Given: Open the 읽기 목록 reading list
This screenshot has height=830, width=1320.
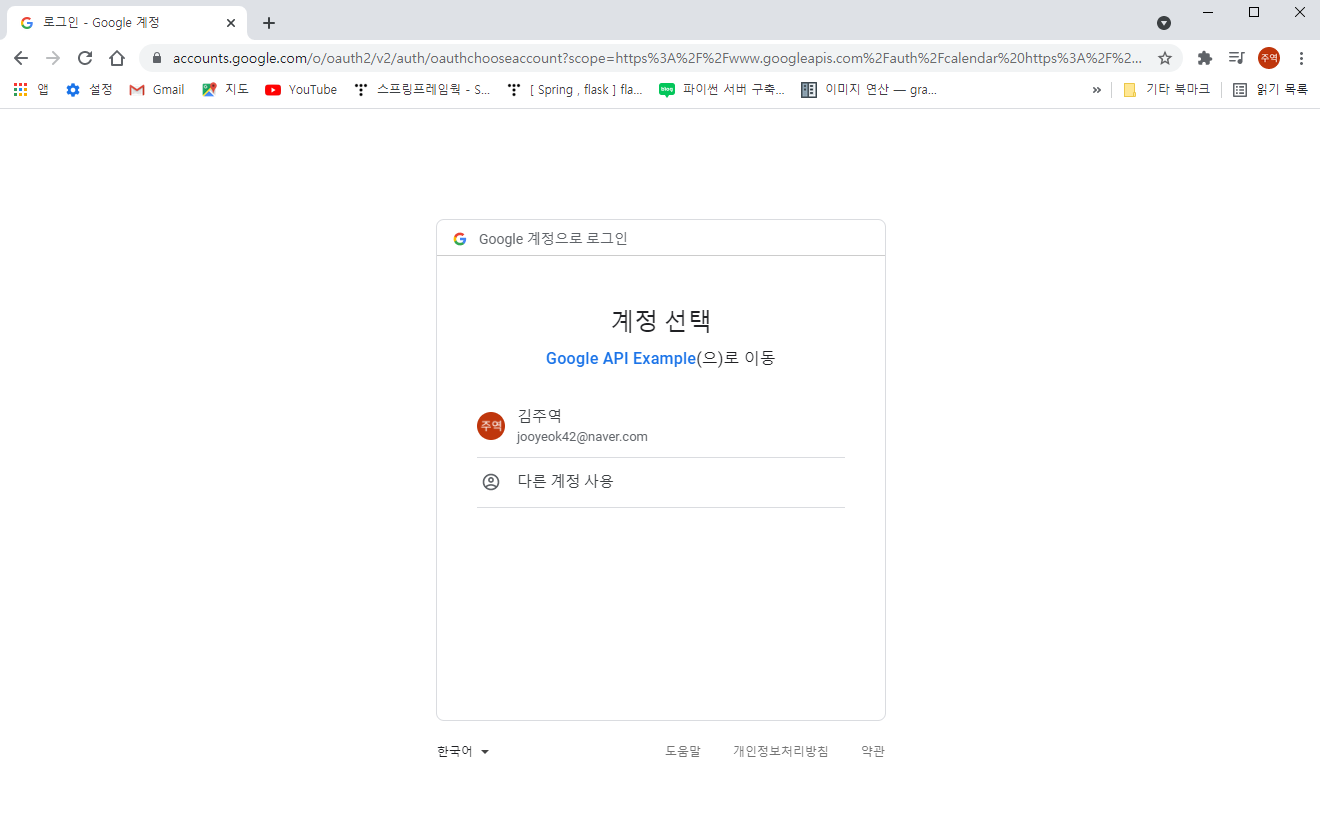Looking at the screenshot, I should coord(1270,89).
